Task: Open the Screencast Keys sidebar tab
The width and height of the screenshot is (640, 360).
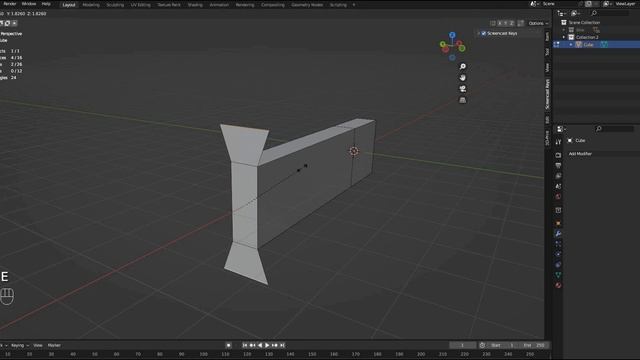Action: [547, 94]
